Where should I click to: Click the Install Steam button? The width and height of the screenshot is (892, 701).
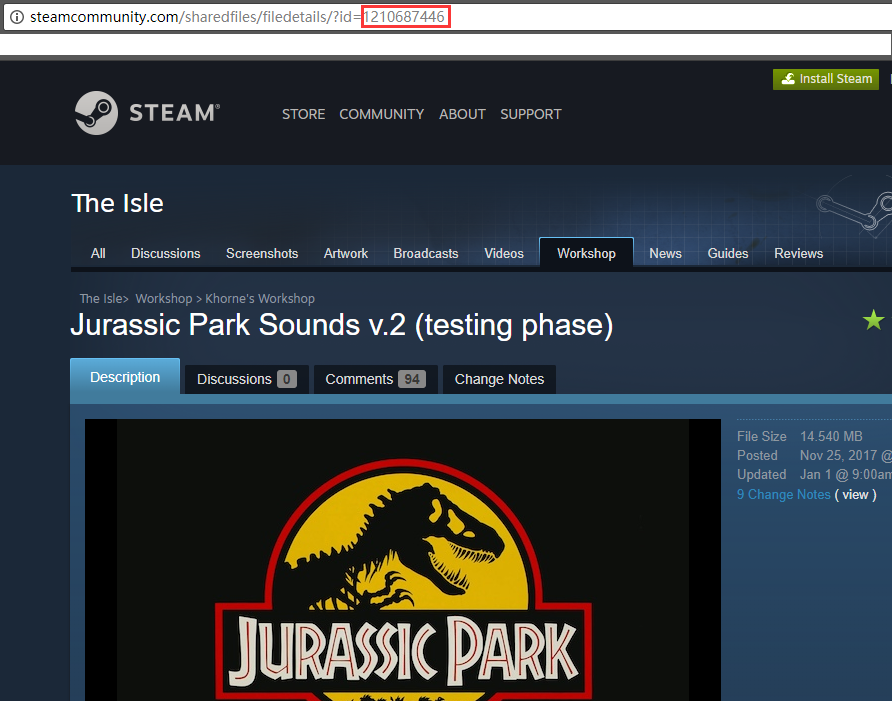(825, 79)
